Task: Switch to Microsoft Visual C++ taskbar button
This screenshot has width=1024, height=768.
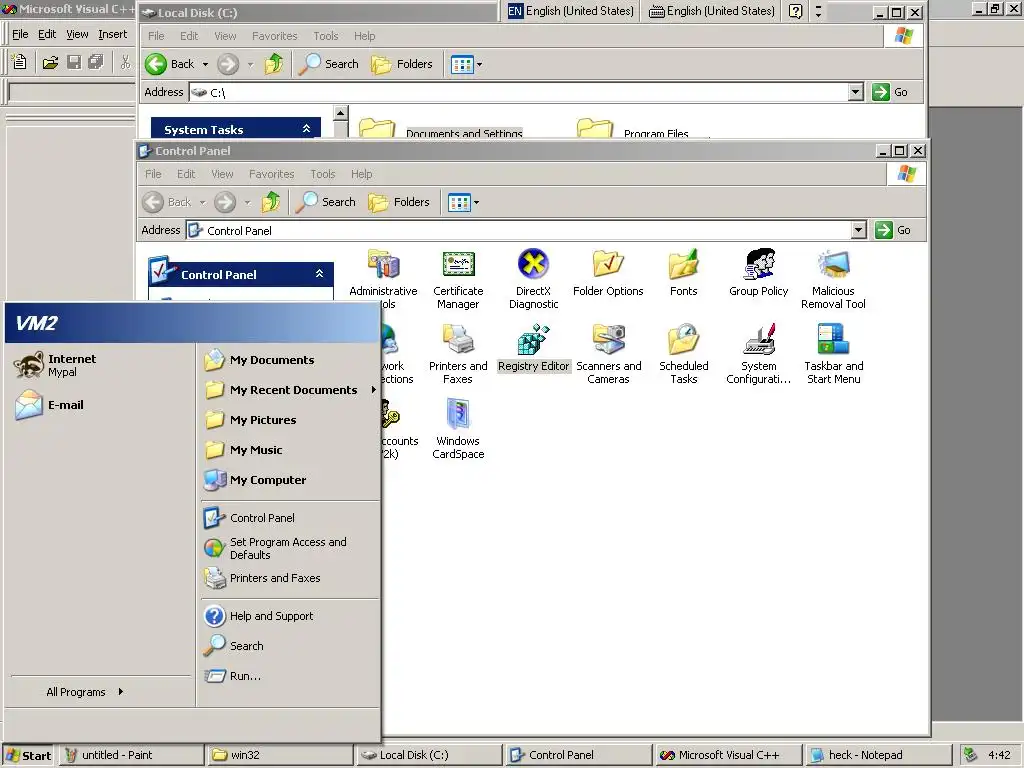Action: pos(729,755)
